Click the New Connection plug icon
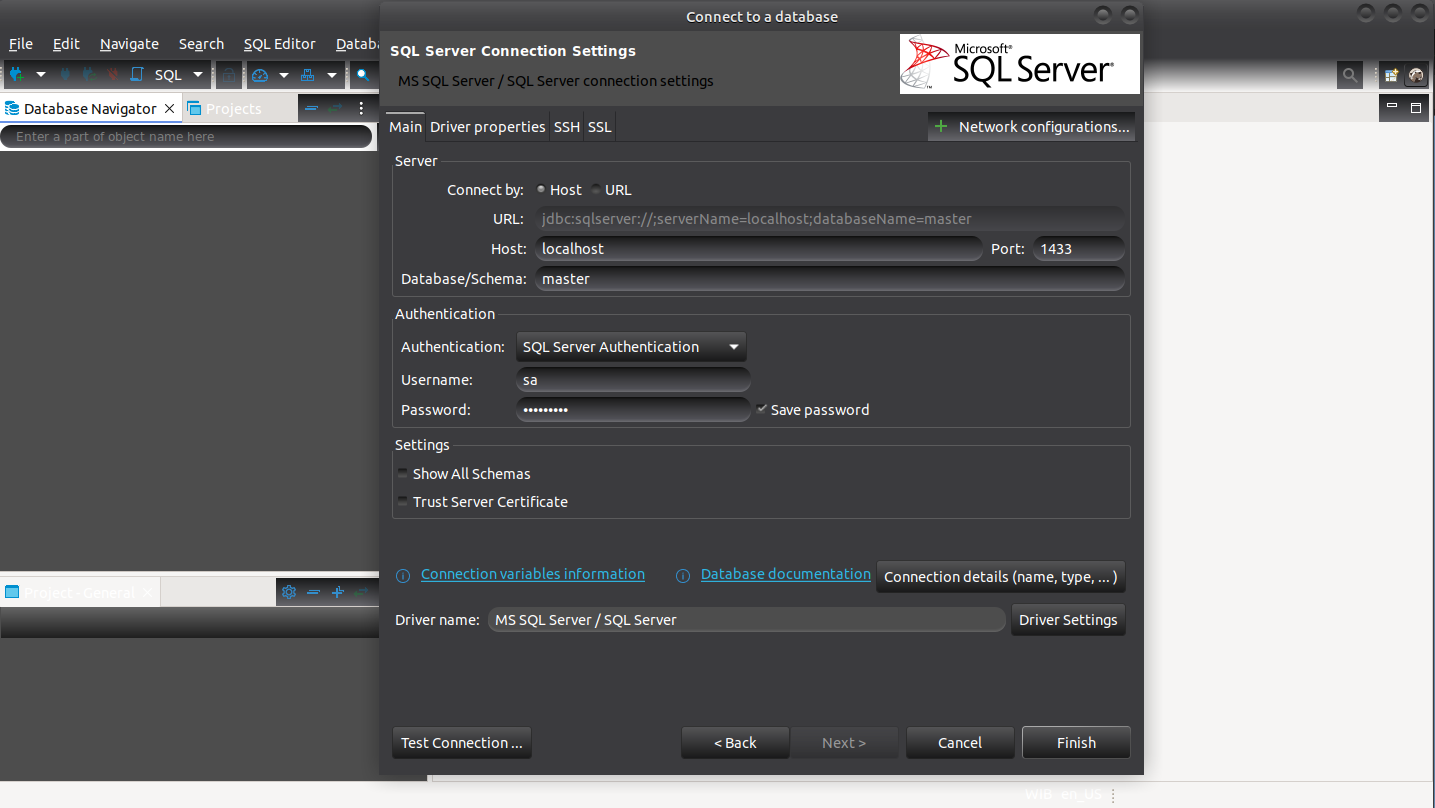The image size is (1435, 808). (17, 75)
